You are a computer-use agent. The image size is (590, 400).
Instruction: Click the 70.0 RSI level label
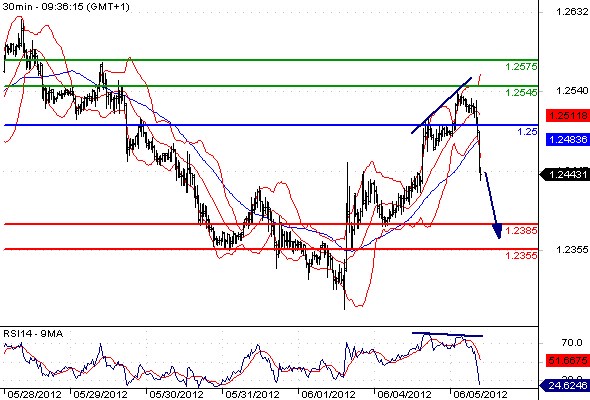pyautogui.click(x=572, y=342)
